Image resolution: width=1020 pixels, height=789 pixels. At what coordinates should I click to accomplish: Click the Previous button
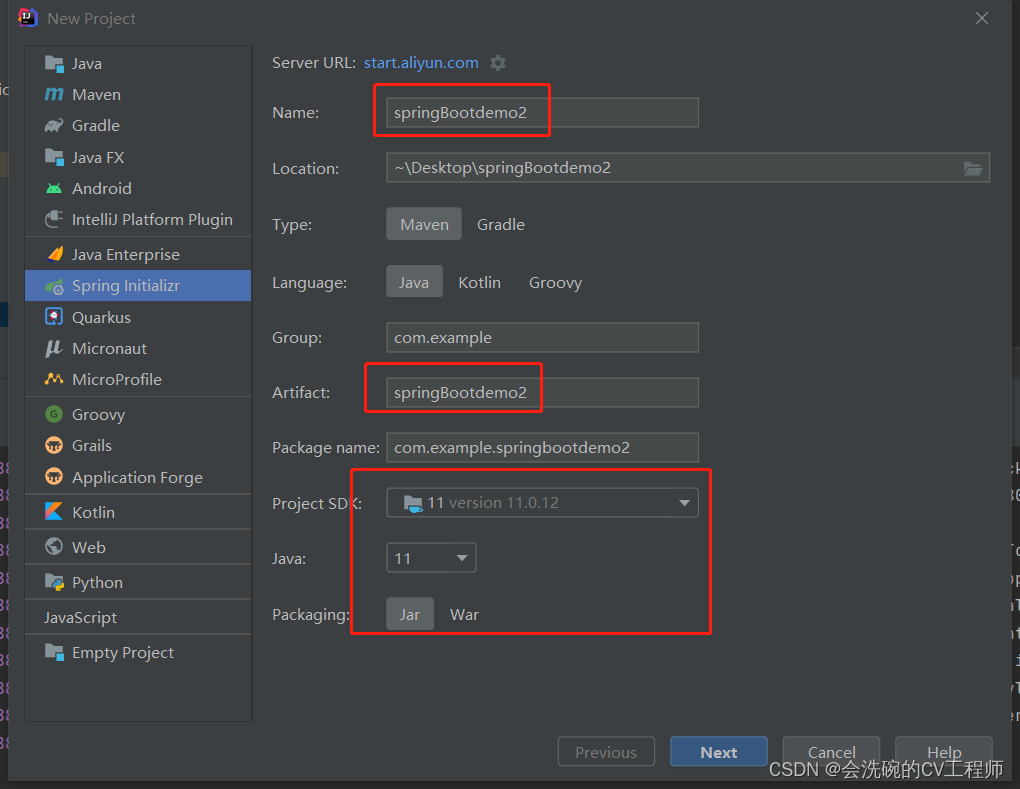[606, 752]
